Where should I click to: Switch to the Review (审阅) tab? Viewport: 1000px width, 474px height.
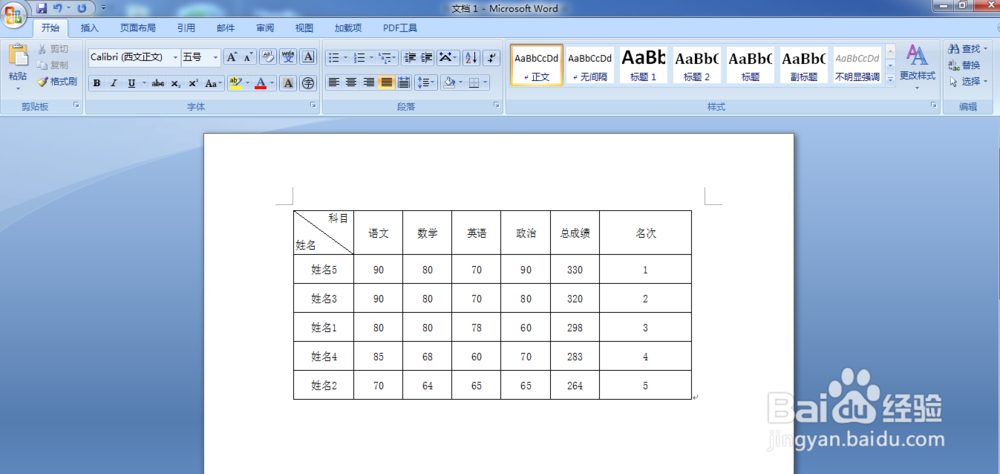click(265, 27)
